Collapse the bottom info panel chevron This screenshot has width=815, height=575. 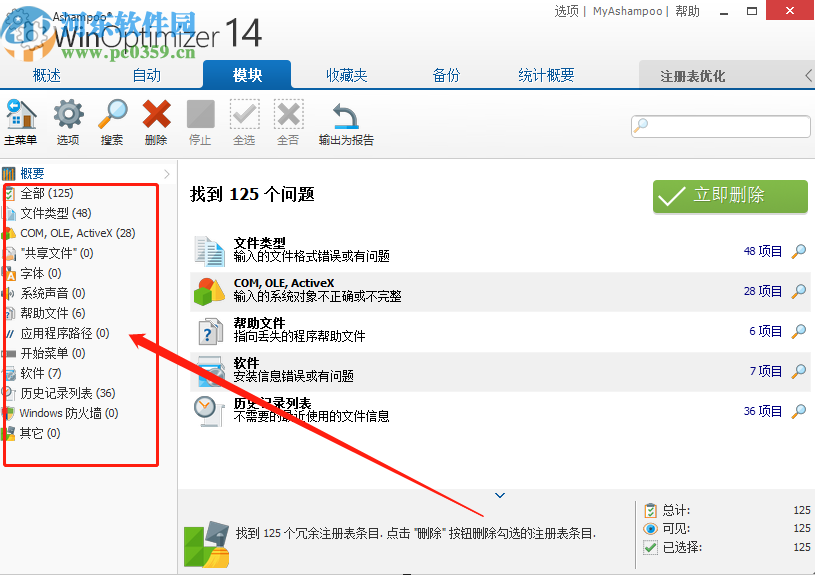(500, 495)
